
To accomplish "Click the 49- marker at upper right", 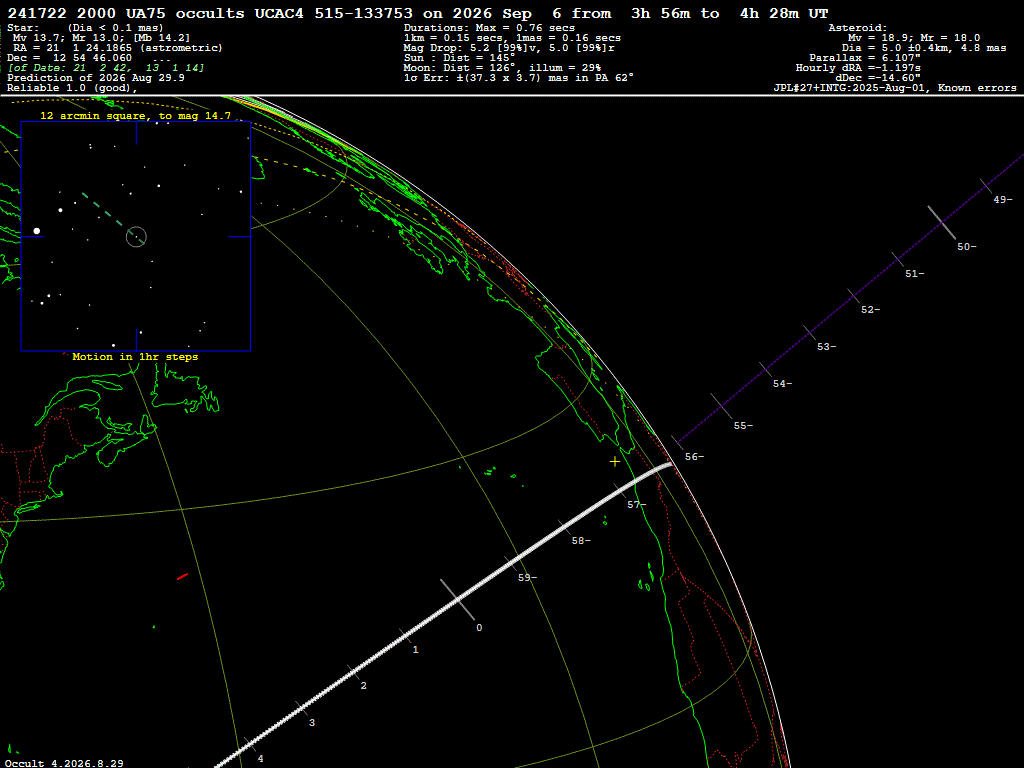I will 1002,199.
